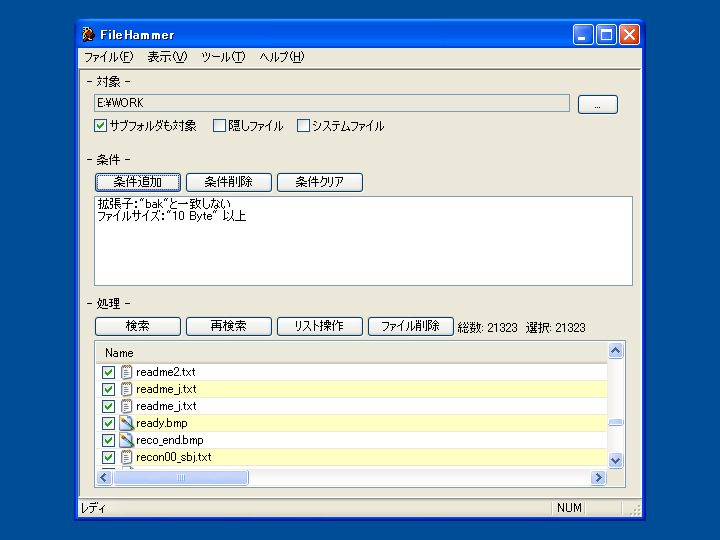Image resolution: width=720 pixels, height=540 pixels.
Task: Select the ファイルサイズ 10 Byte condition line
Action: click(x=172, y=216)
